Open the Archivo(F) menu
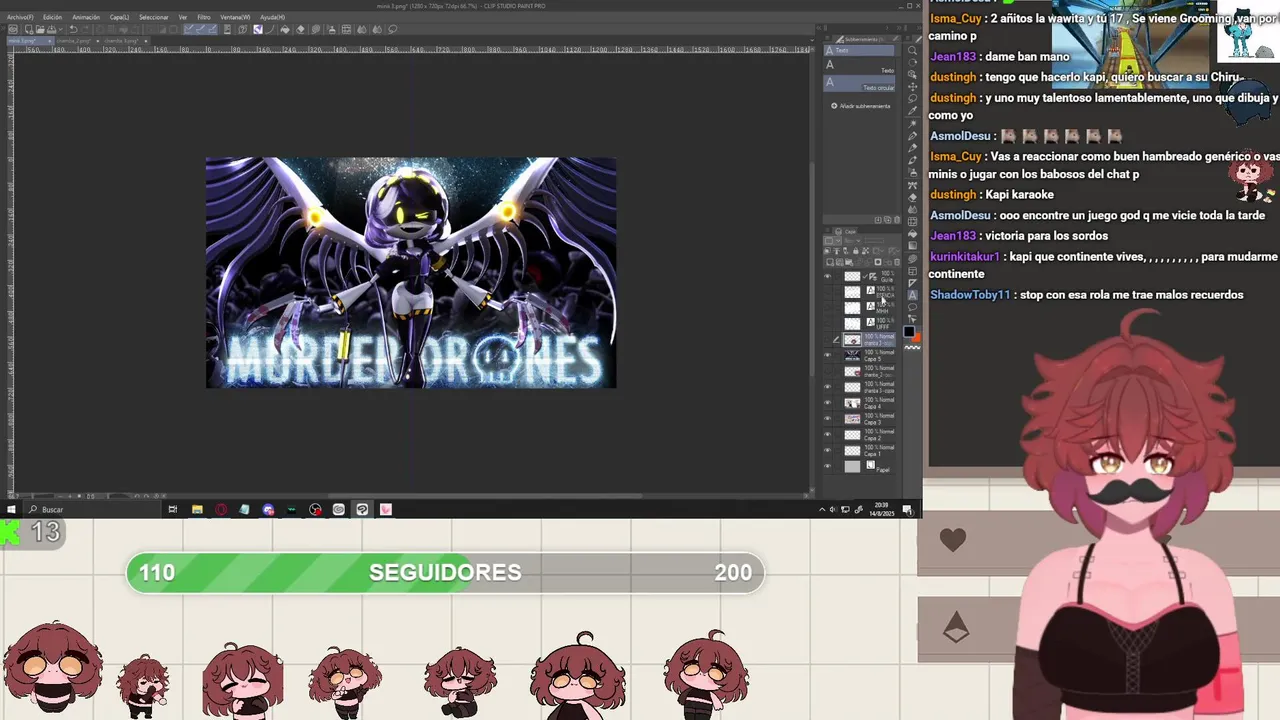1280x720 pixels. pyautogui.click(x=20, y=17)
